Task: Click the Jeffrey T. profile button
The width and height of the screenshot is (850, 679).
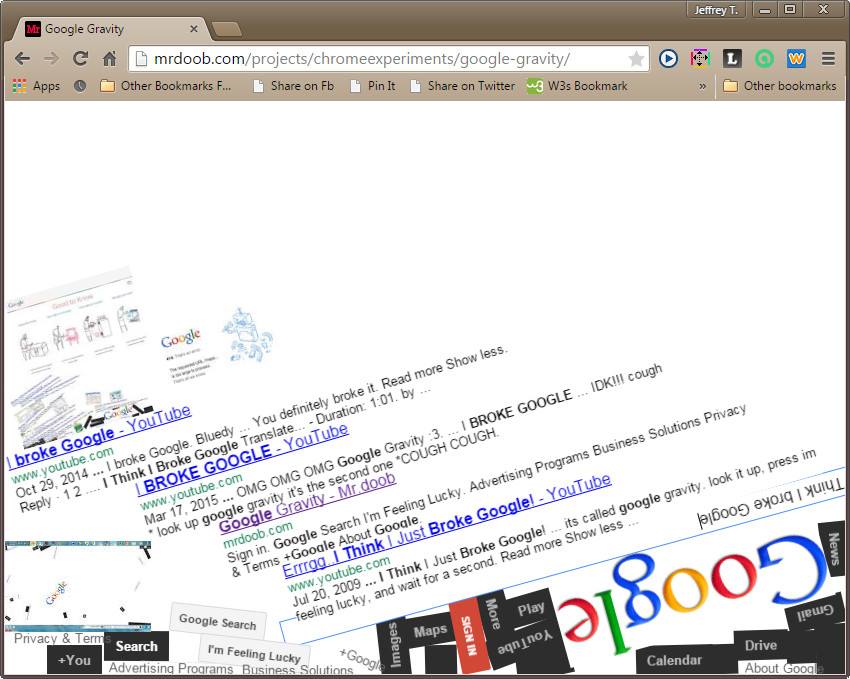Action: [716, 10]
